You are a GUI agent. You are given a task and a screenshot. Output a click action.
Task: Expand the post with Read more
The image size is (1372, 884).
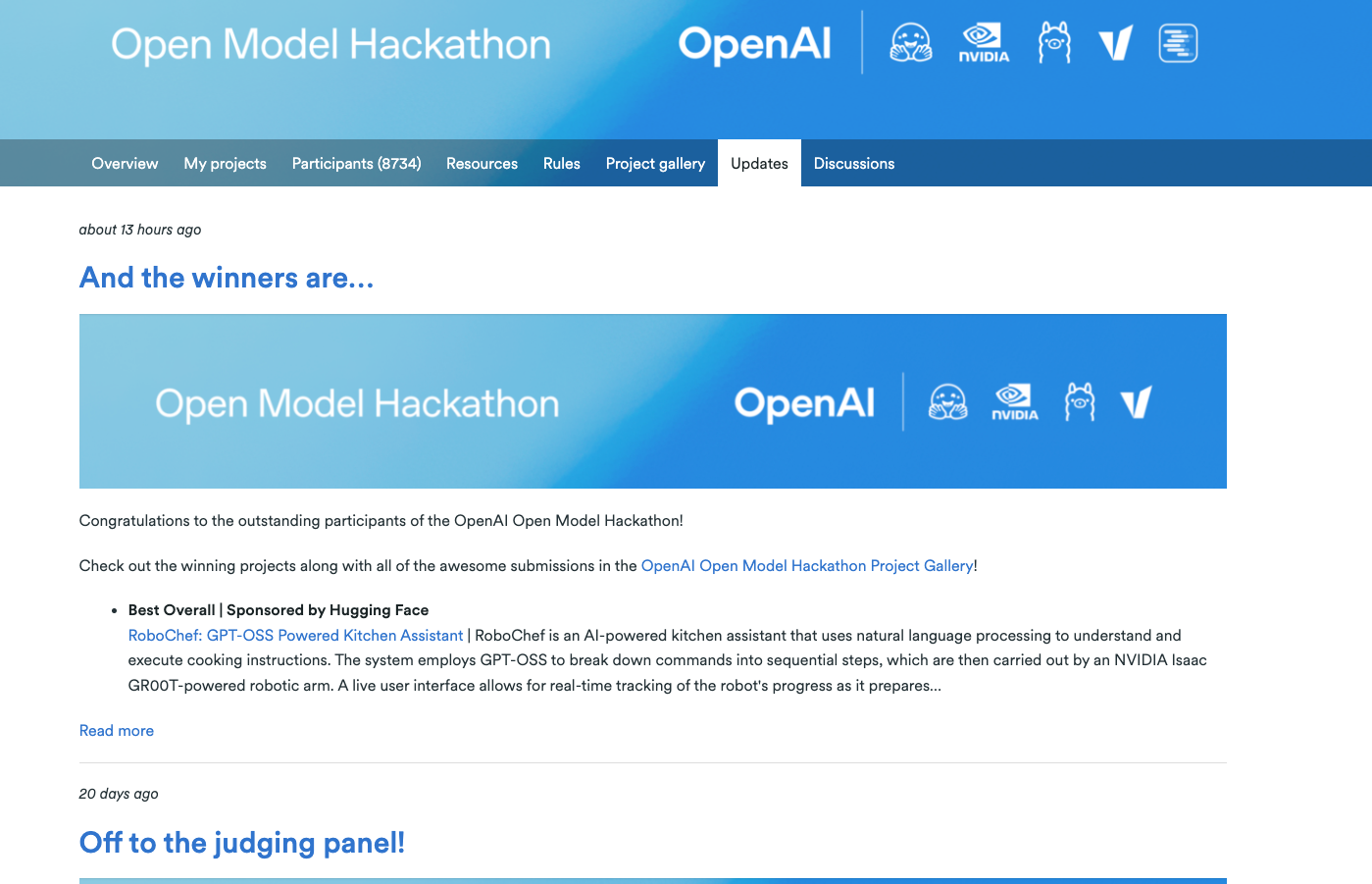116,731
